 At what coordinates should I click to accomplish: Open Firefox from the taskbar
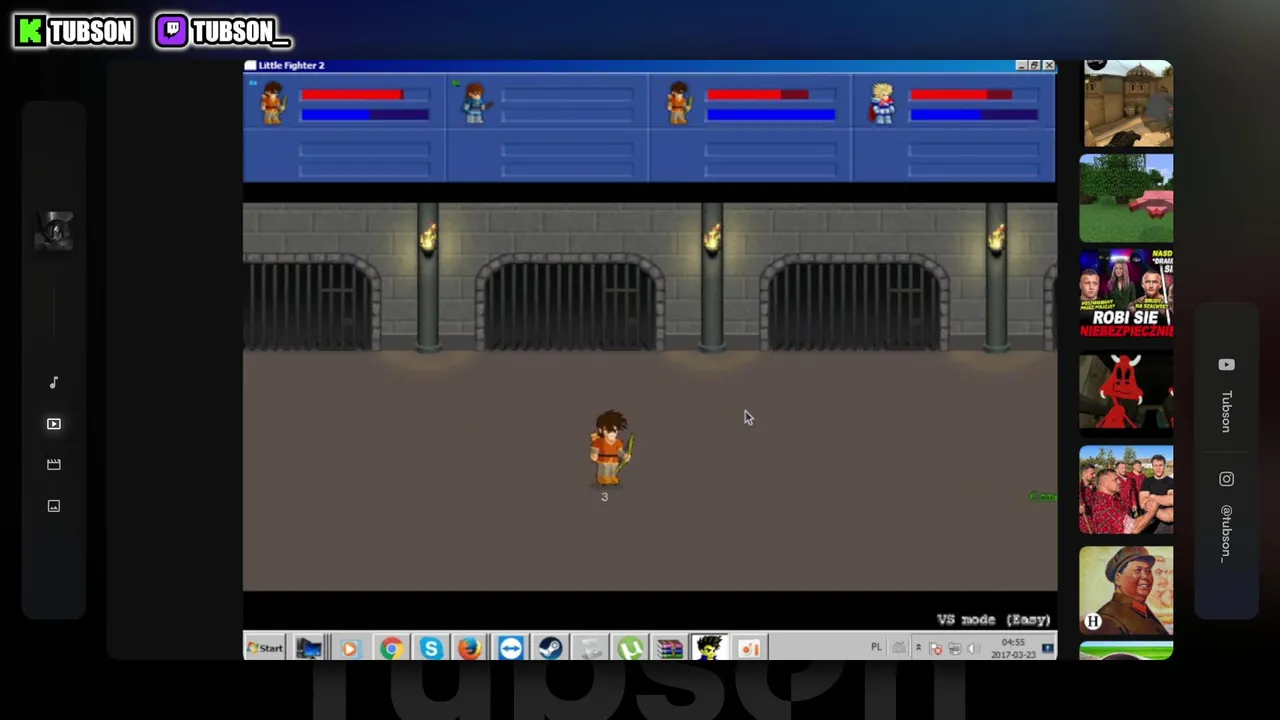pyautogui.click(x=469, y=649)
